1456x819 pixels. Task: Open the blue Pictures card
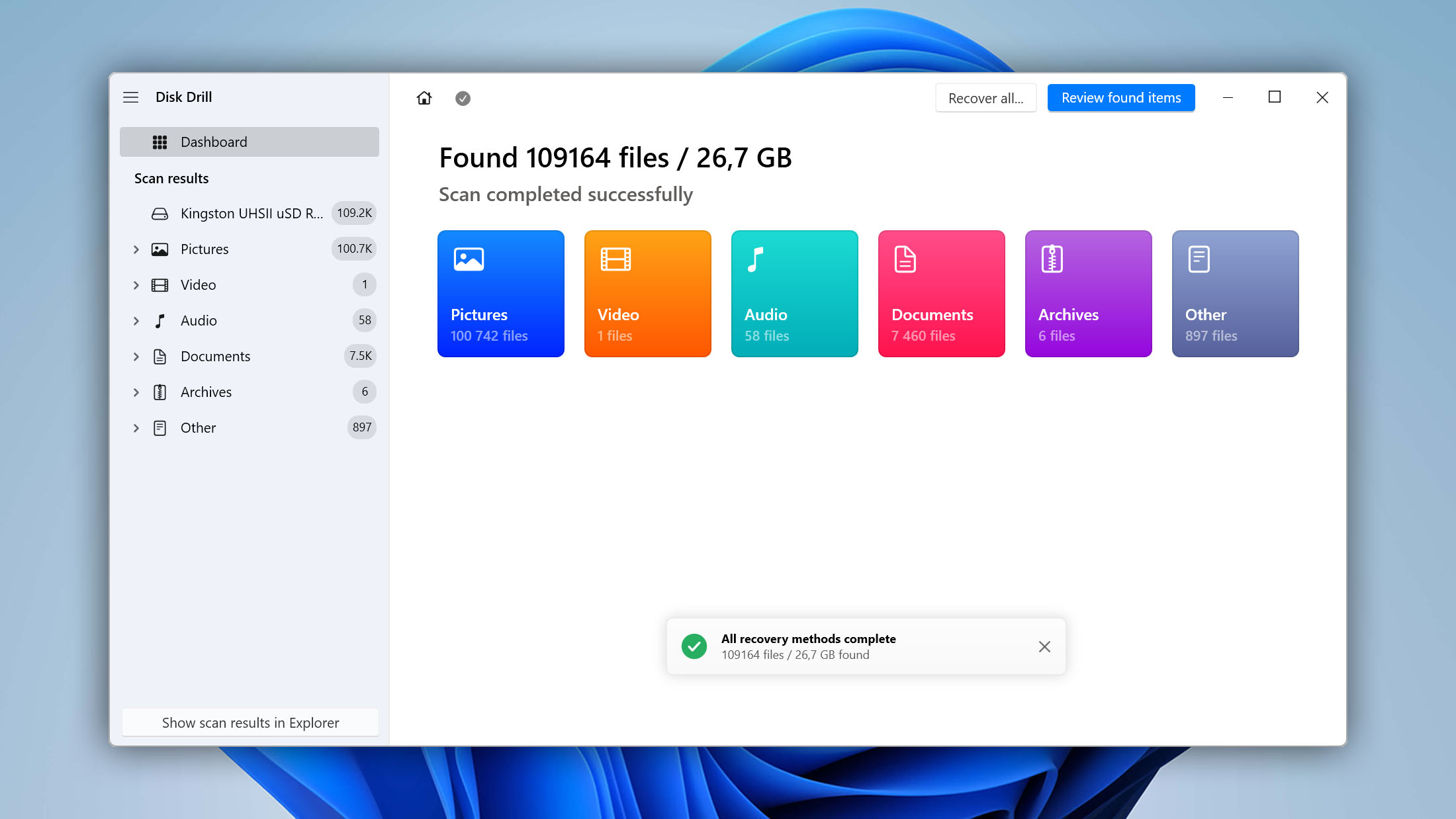coord(501,294)
